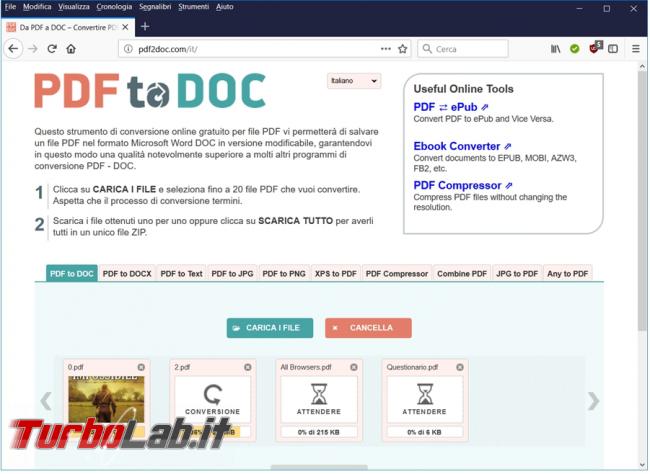Close the Da PDF a DOC tab
Image resolution: width=650 pixels, height=474 pixels.
(125, 27)
